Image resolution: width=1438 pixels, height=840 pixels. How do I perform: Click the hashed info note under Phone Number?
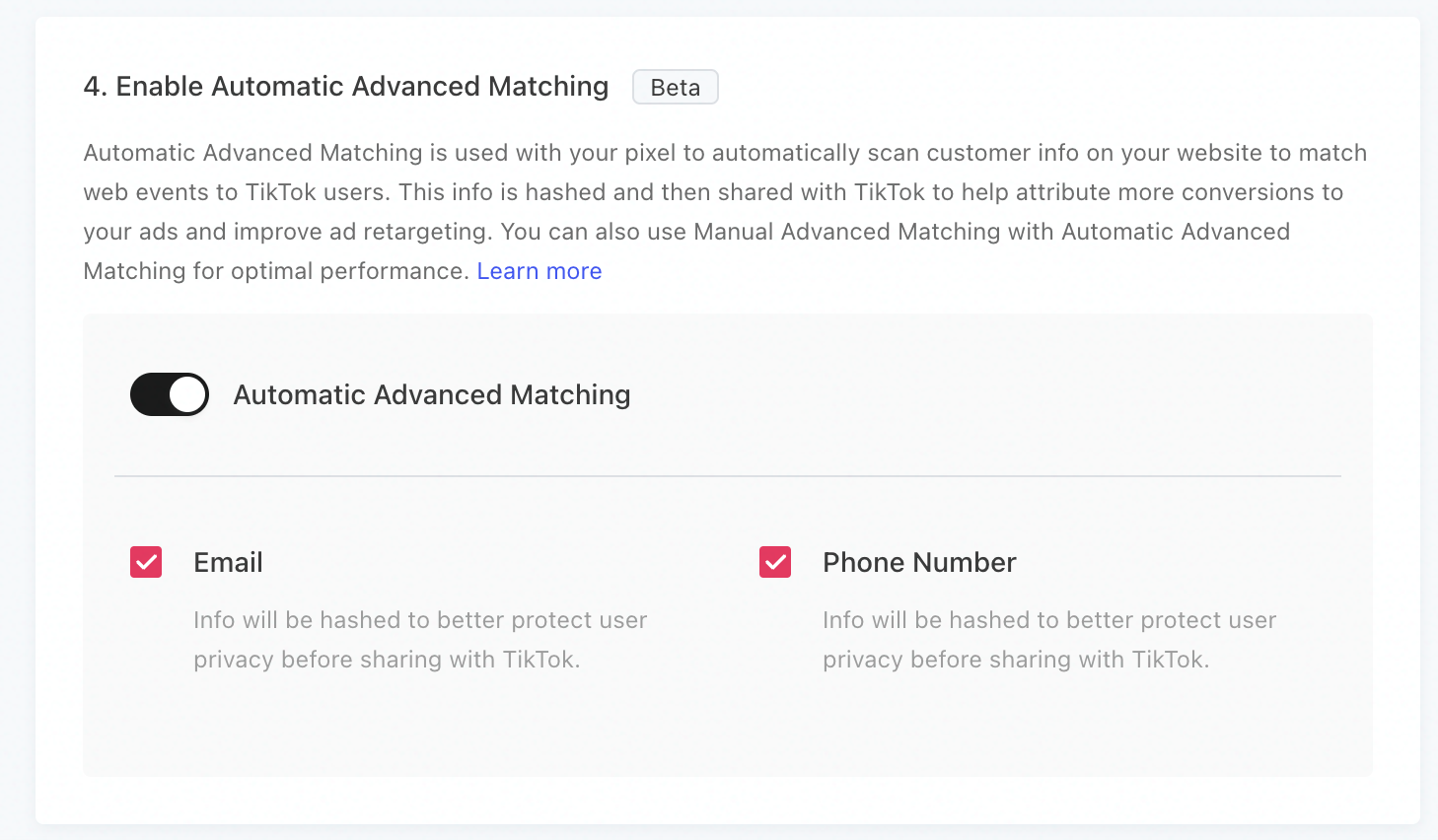[1048, 620]
